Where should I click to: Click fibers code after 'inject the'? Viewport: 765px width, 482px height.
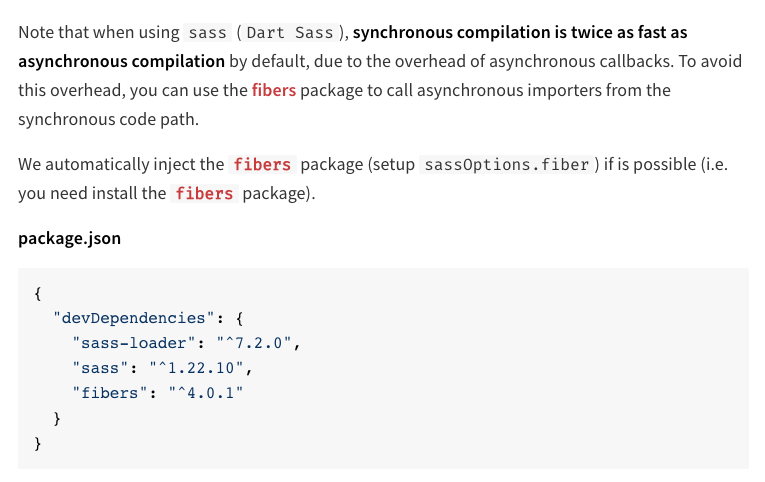[x=262, y=164]
